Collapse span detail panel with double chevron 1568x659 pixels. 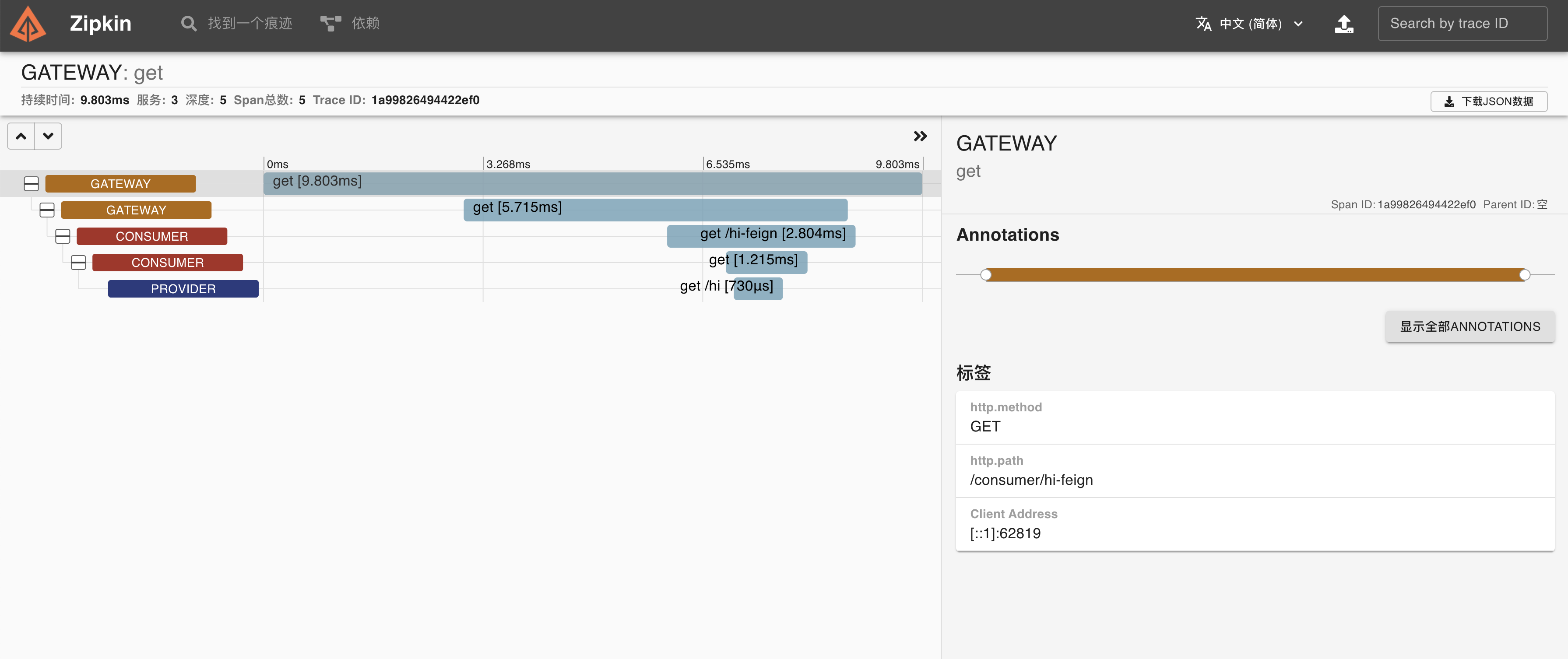[x=920, y=136]
